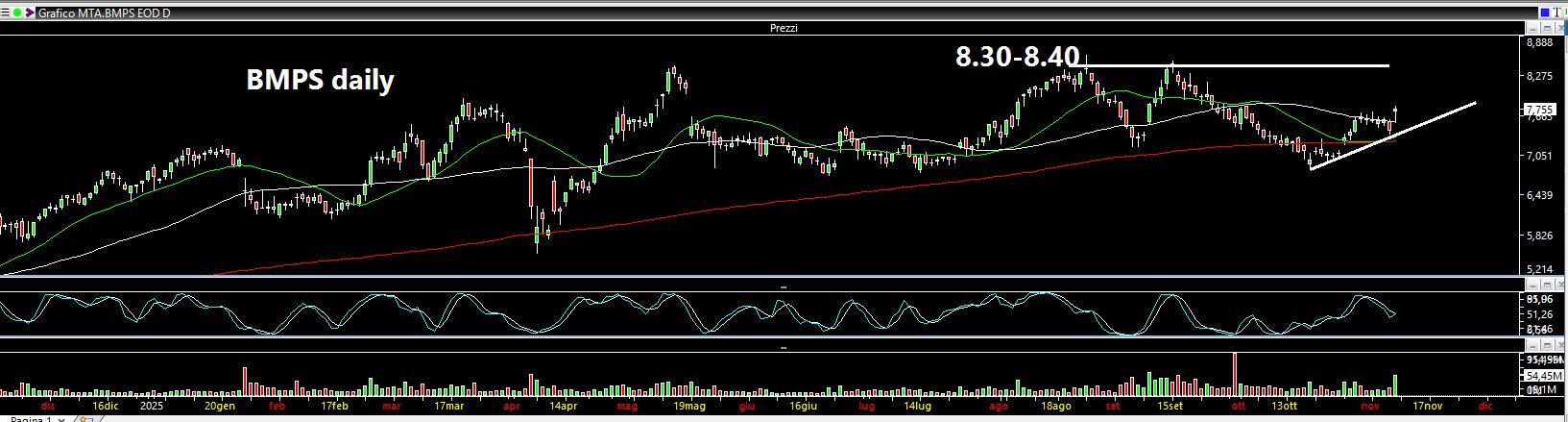Open the chart hamburger menu icon

[5, 12]
